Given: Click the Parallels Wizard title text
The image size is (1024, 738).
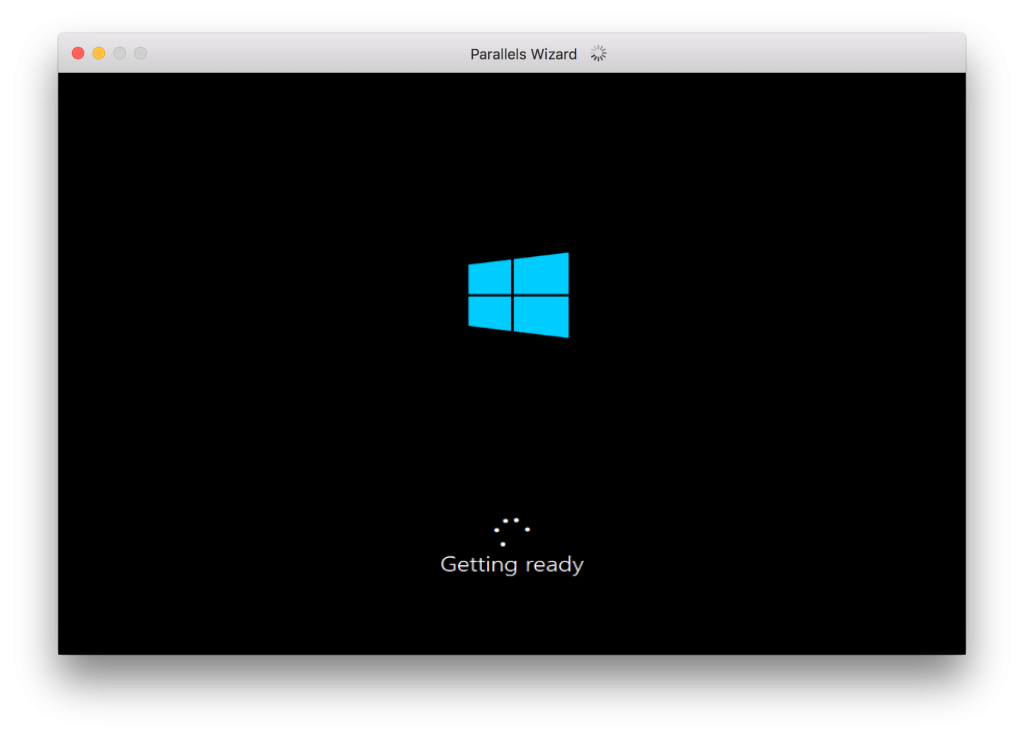Looking at the screenshot, I should [x=524, y=54].
